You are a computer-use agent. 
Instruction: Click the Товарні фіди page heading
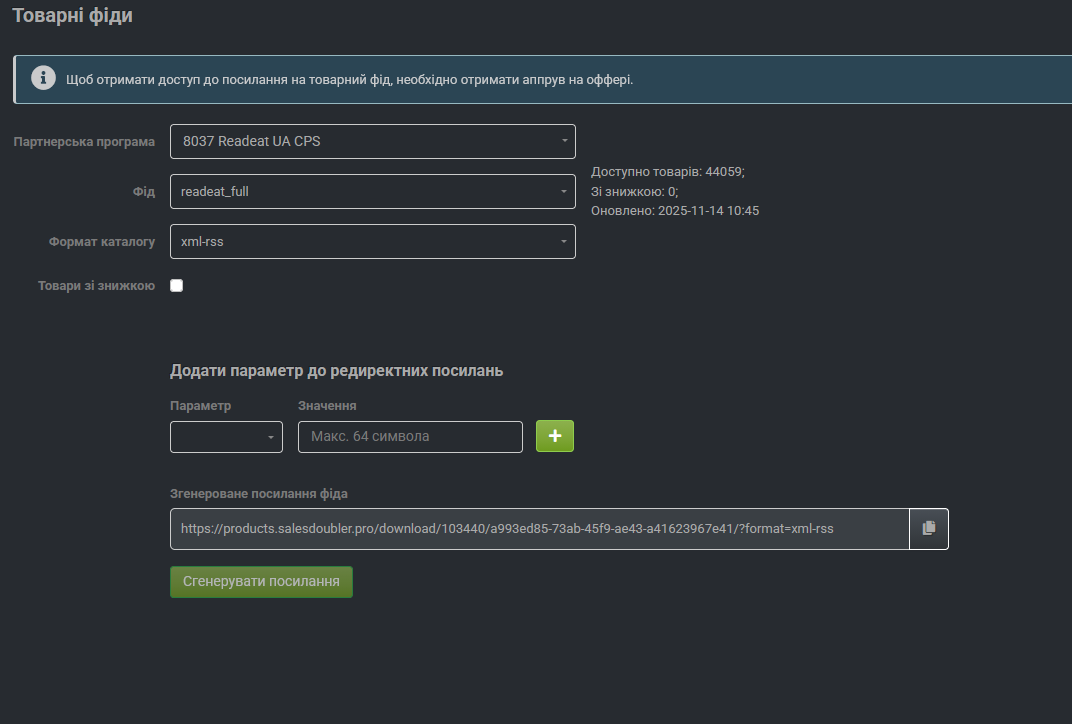click(72, 16)
